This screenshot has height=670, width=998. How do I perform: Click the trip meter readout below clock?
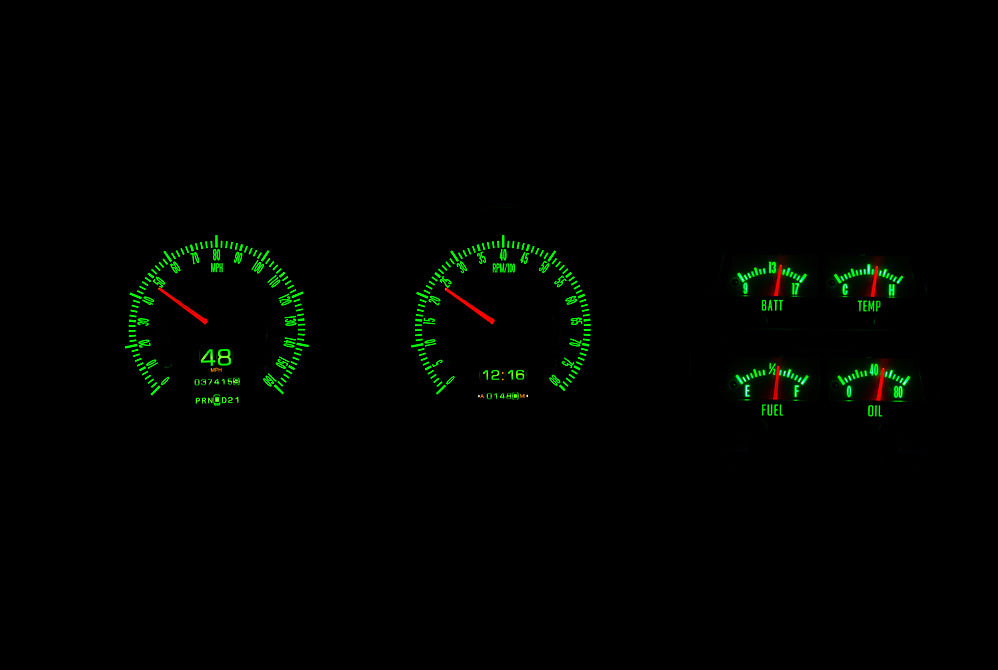(x=503, y=396)
